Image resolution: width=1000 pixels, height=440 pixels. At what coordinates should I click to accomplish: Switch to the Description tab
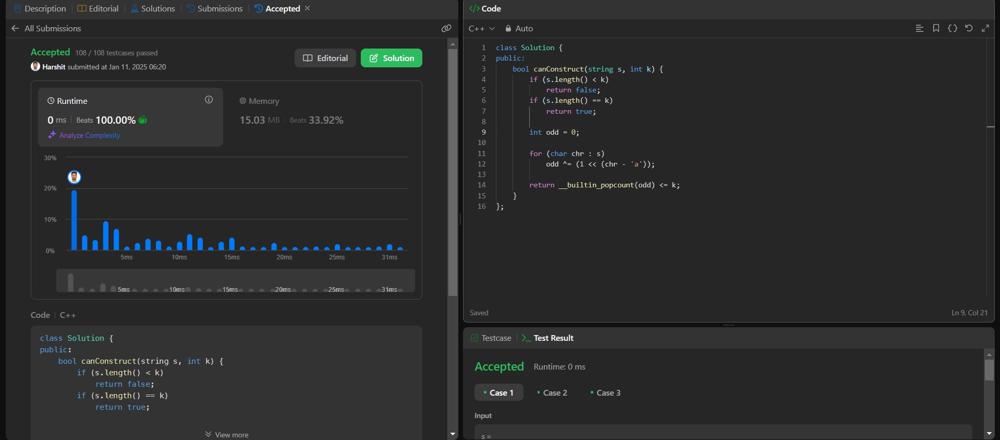point(39,8)
